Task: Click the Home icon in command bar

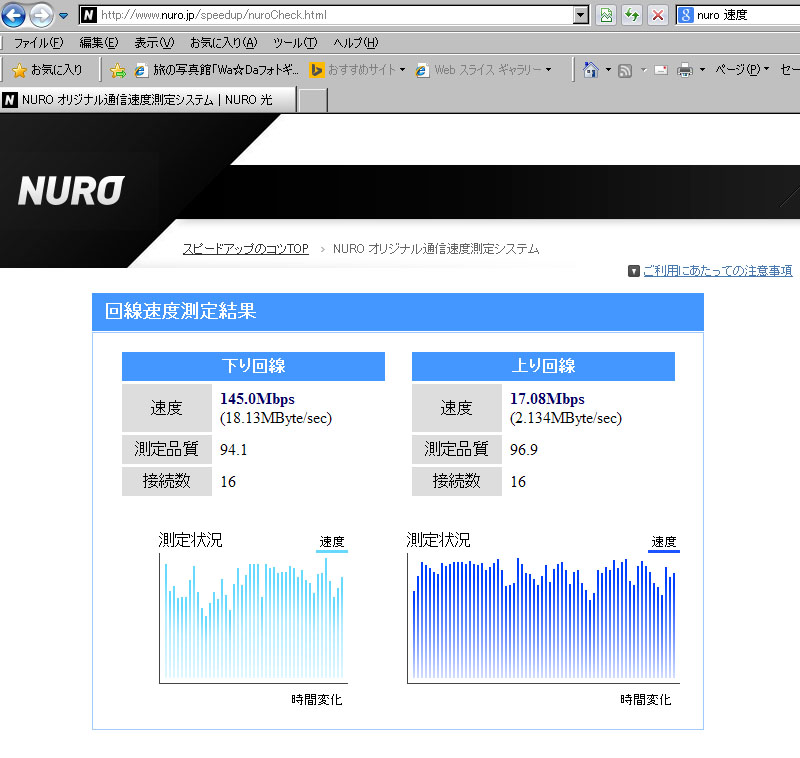Action: point(591,70)
